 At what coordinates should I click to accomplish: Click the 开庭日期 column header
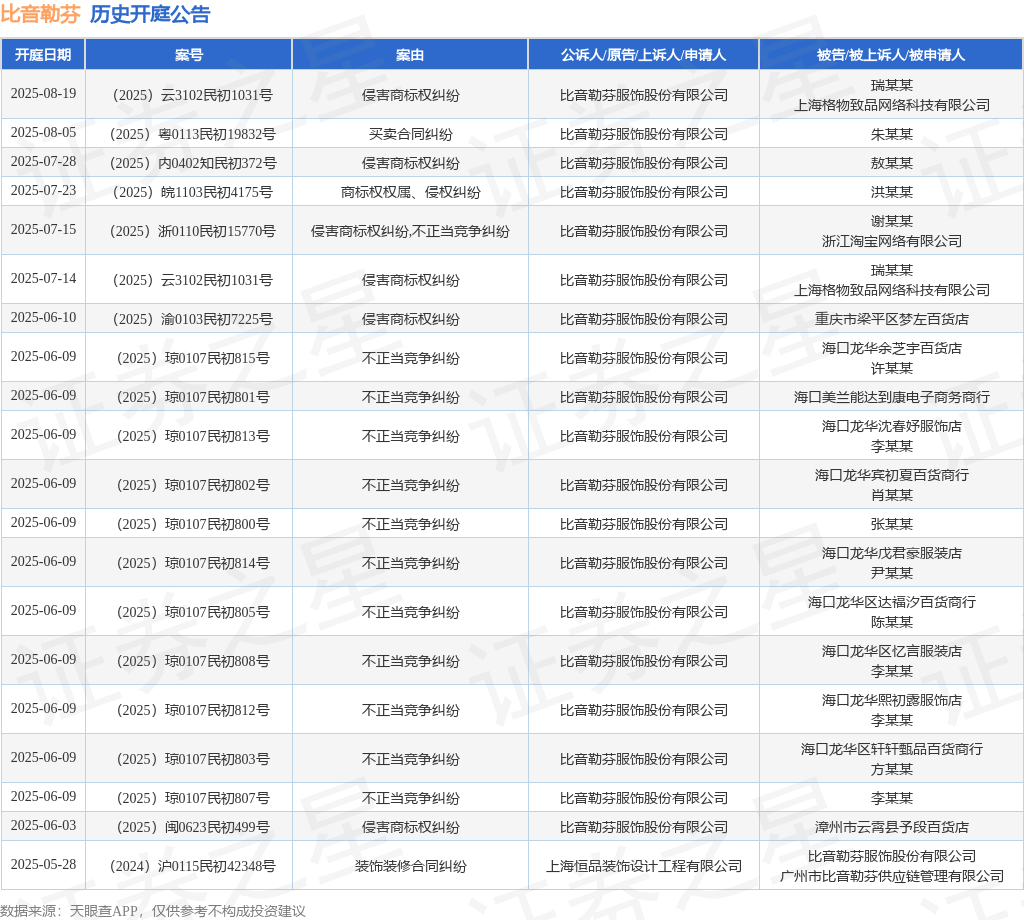pyautogui.click(x=43, y=55)
